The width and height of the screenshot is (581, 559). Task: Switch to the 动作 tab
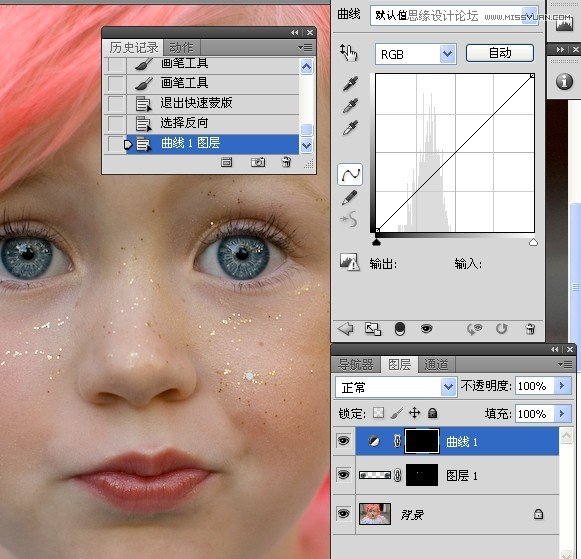(x=182, y=47)
